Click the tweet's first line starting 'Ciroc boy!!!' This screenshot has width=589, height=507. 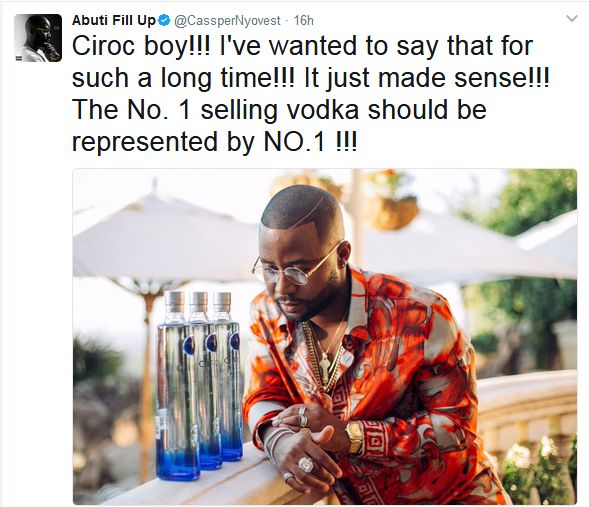point(302,47)
